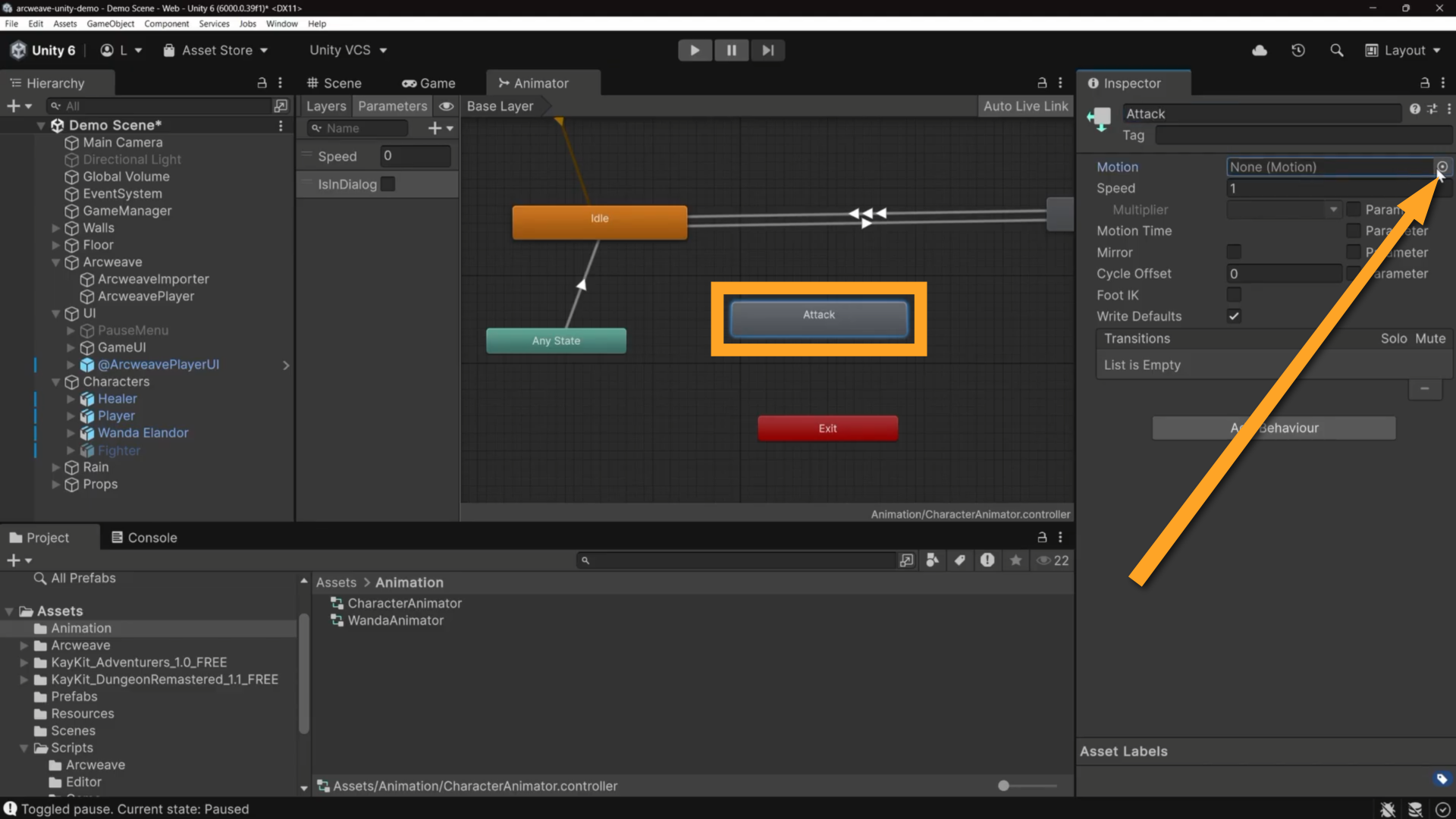This screenshot has width=1456, height=819.
Task: Collapse the Characters group in Hierarchy
Action: 55,381
